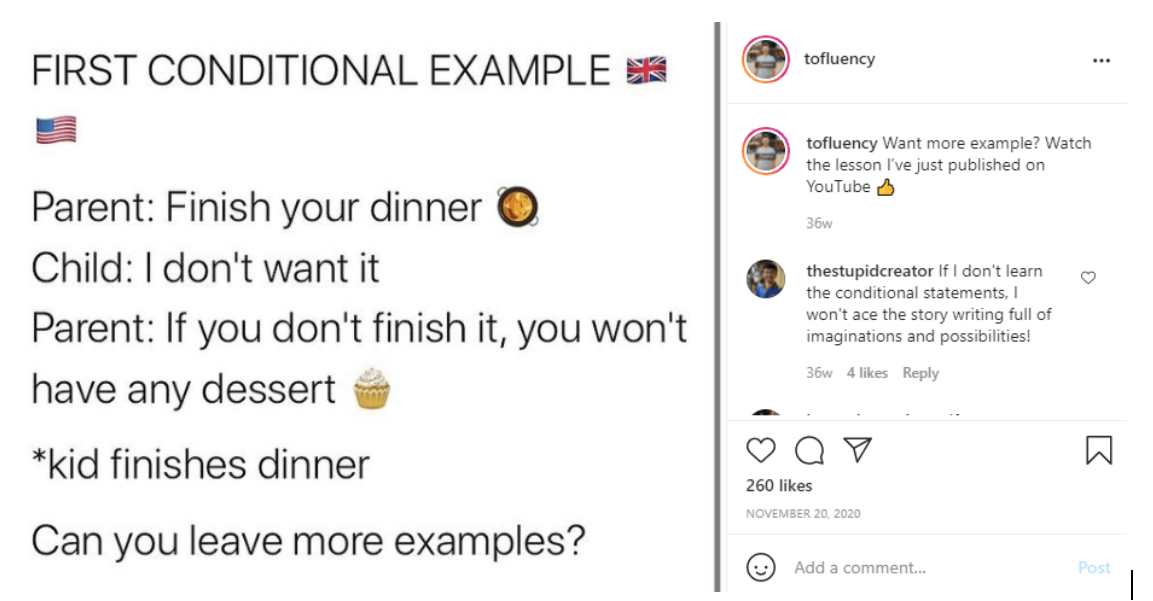The width and height of the screenshot is (1153, 601).
Task: Like thestupidcreator's comment with small heart
Action: [1088, 278]
